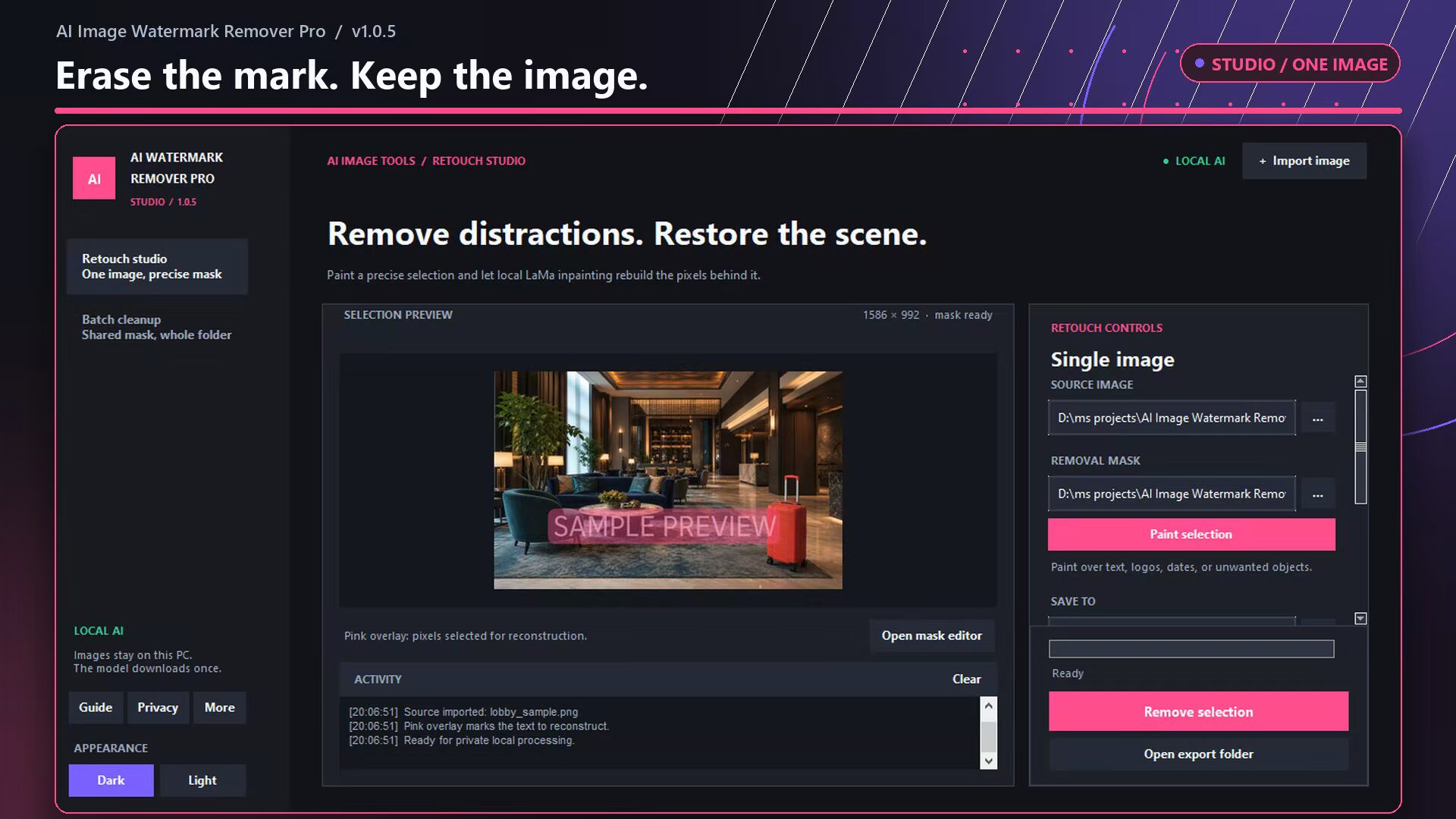
Task: Import a new image
Action: 1304,161
